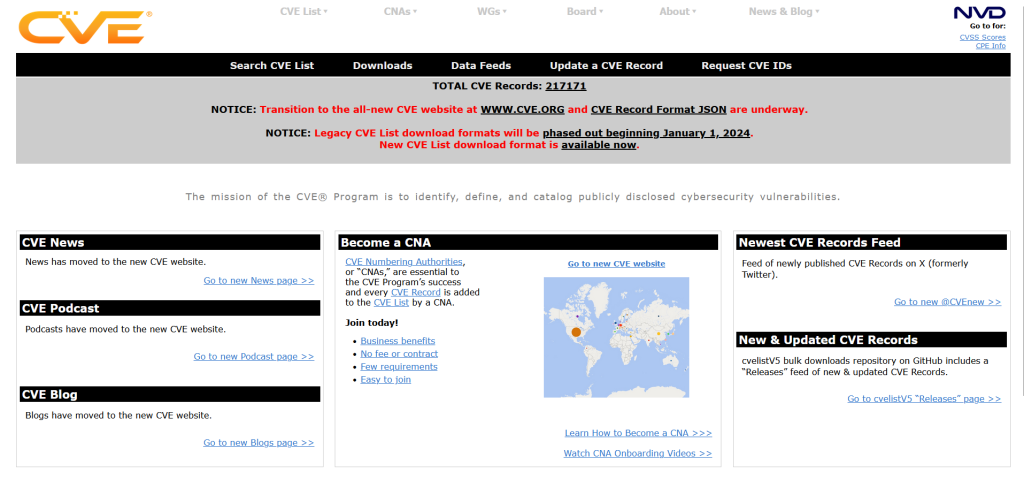
Task: Go to new Blogs page
Action: [x=259, y=443]
